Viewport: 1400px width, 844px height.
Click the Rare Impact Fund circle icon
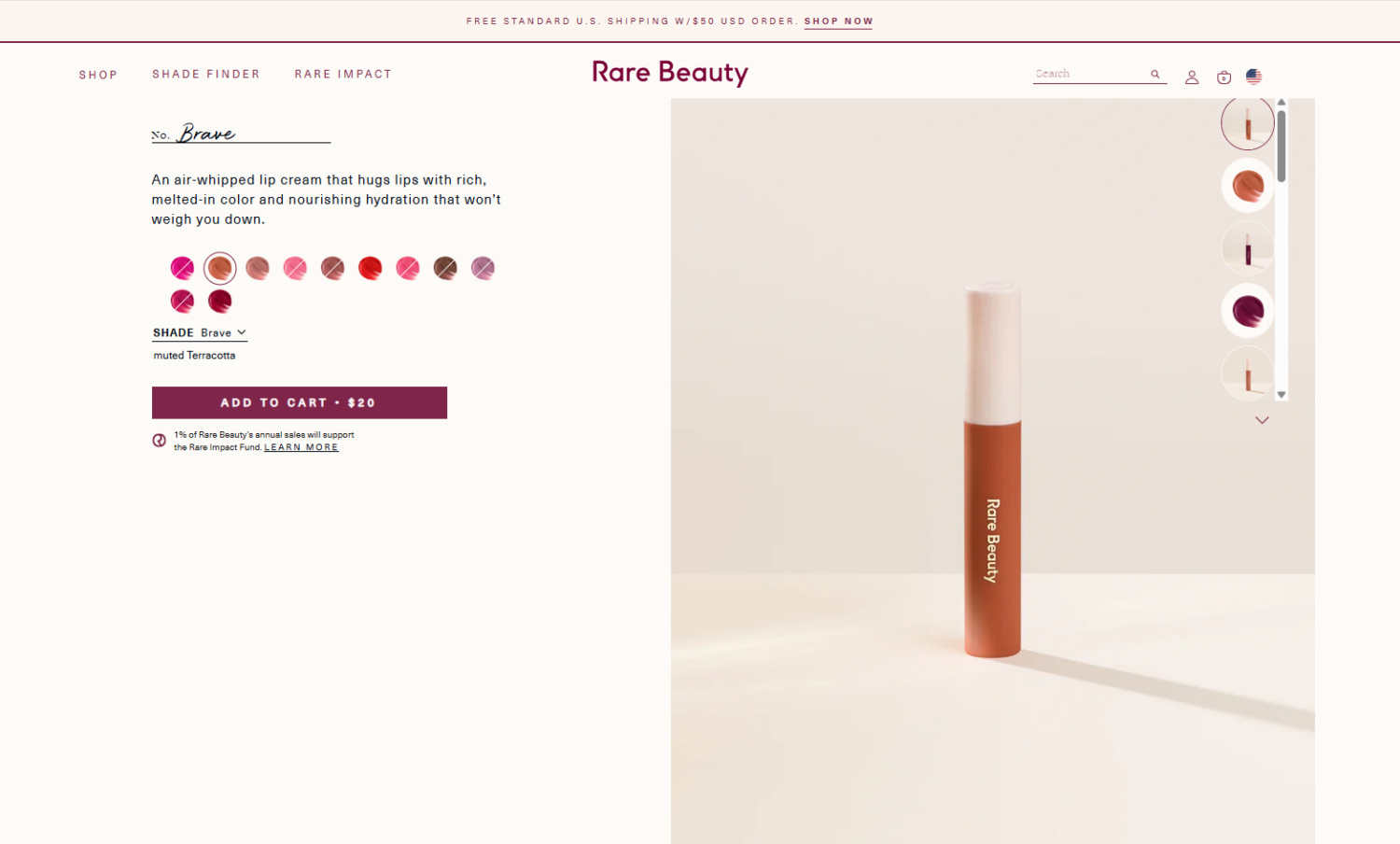160,441
